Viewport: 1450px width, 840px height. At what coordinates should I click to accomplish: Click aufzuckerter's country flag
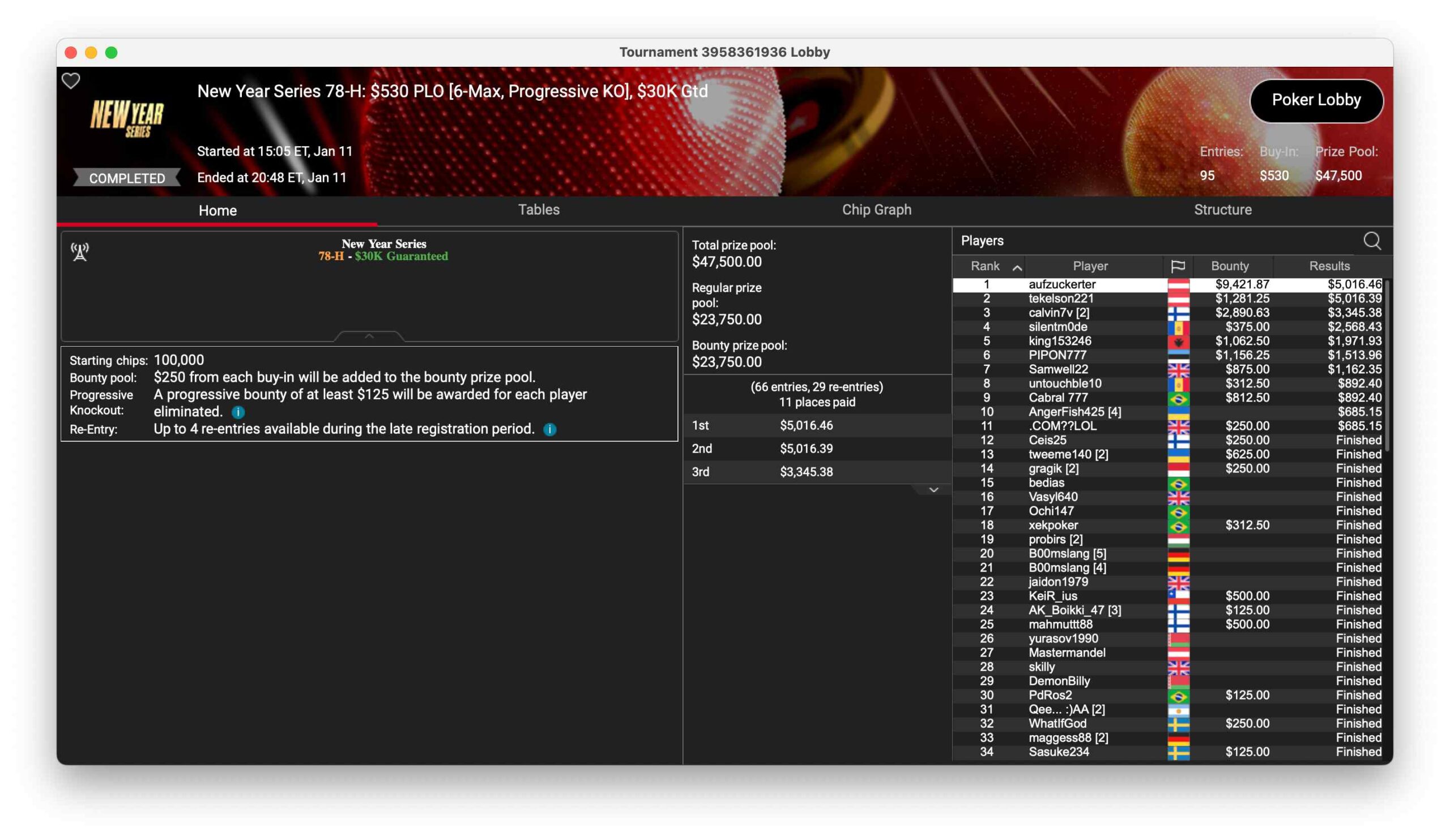(x=1178, y=284)
